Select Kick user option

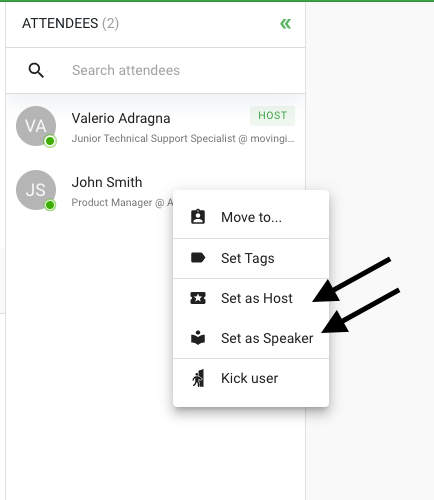(251, 378)
